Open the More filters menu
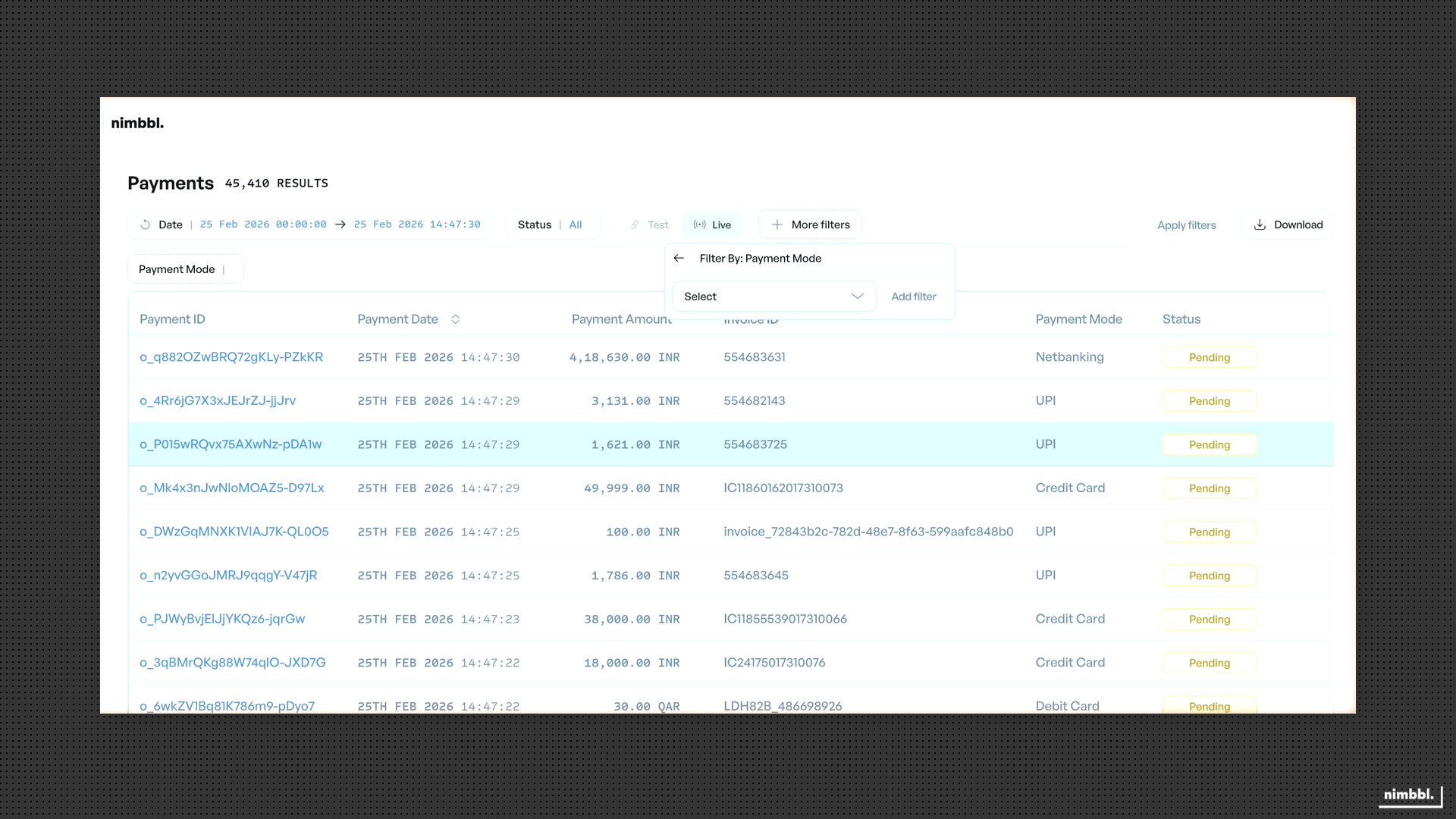This screenshot has height=819, width=1456. point(810,224)
